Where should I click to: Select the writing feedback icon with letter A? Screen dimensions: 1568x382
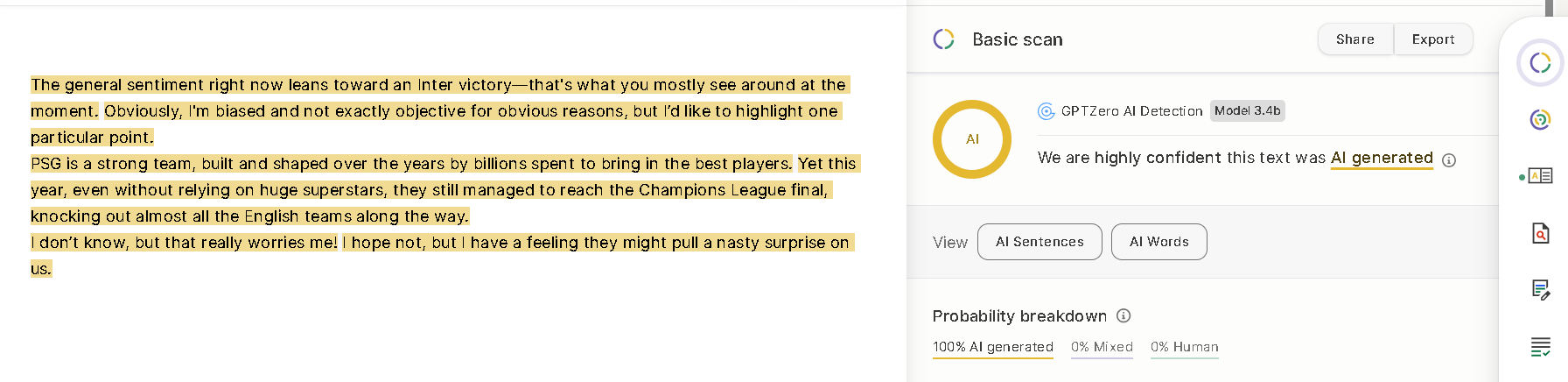1540,176
